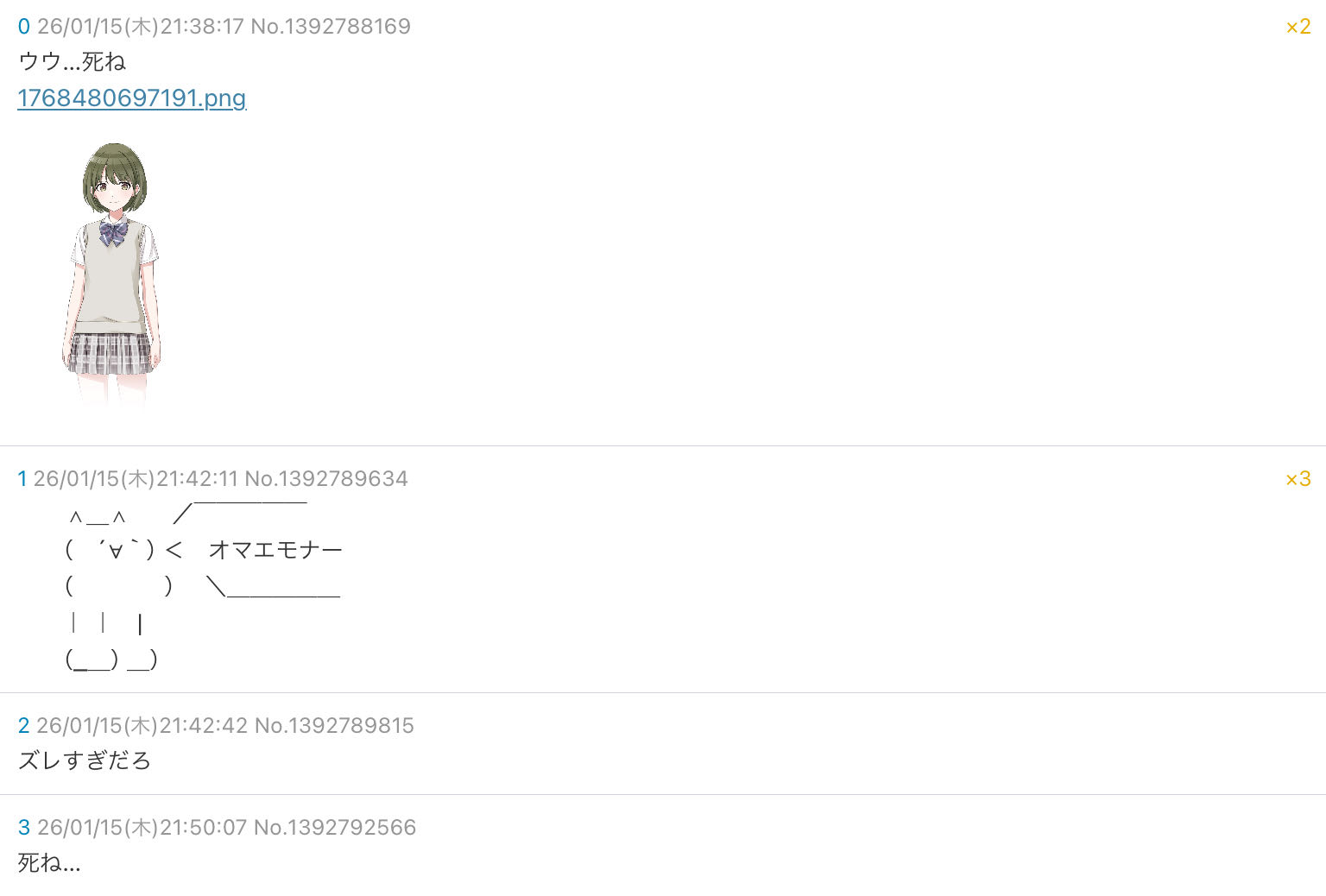Click the 21:38:17 post timestamp
The height and width of the screenshot is (896, 1326).
(202, 27)
